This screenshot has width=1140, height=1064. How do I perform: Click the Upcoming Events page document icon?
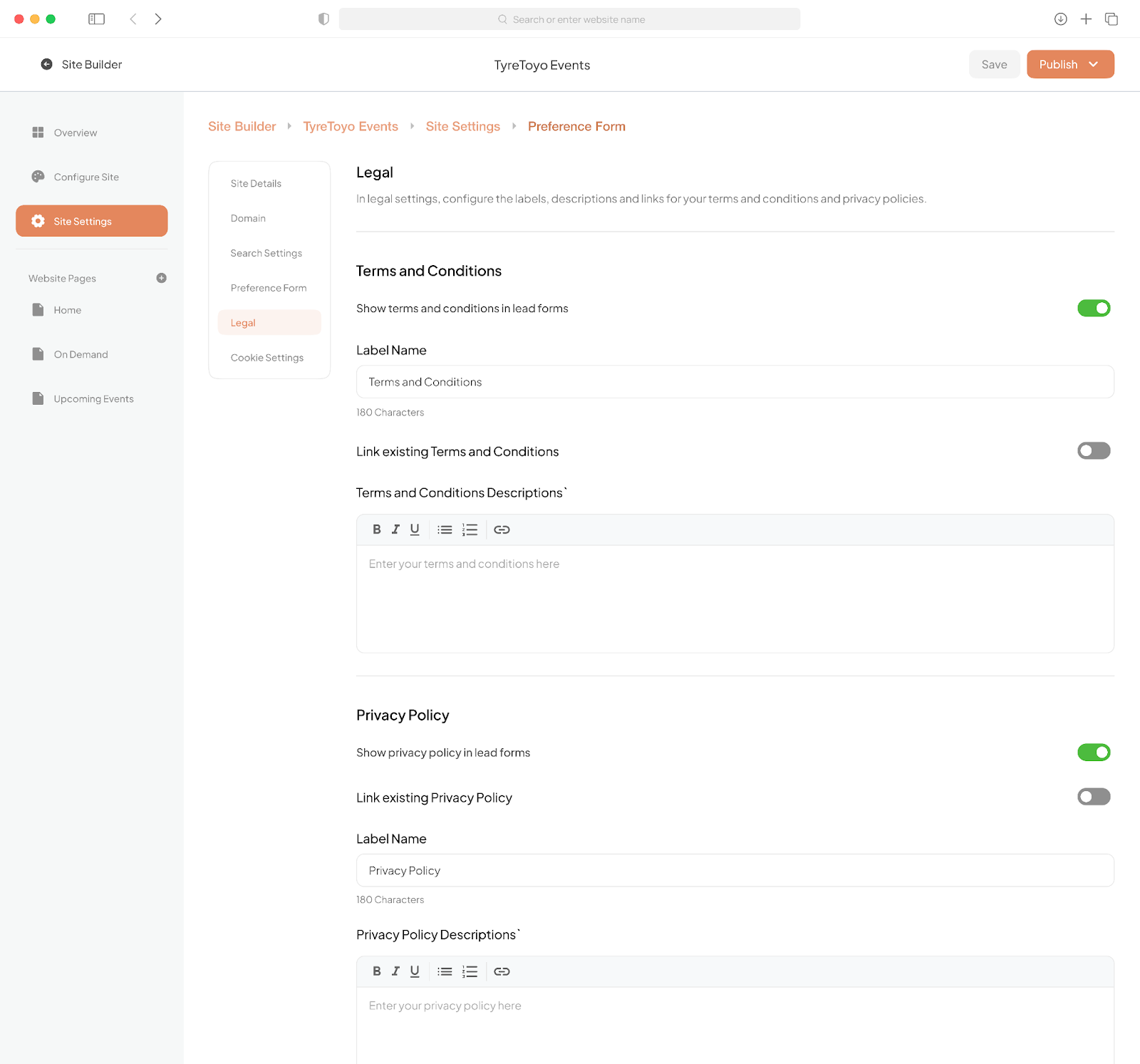click(38, 398)
